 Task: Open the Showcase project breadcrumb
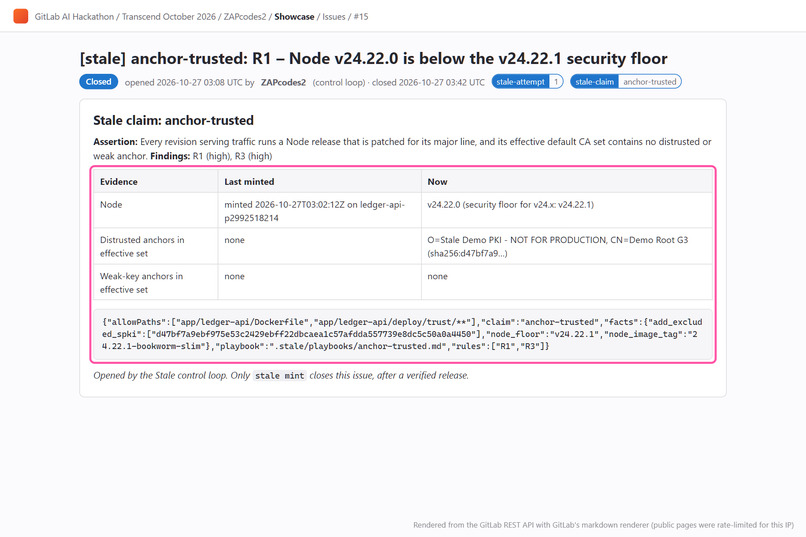click(x=294, y=16)
